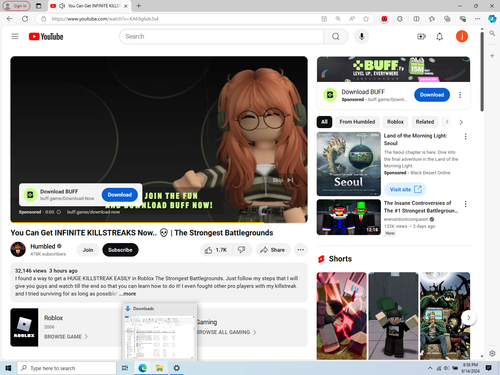Select Related filter chip
Image resolution: width=500 pixels, height=375 pixels.
coord(425,122)
